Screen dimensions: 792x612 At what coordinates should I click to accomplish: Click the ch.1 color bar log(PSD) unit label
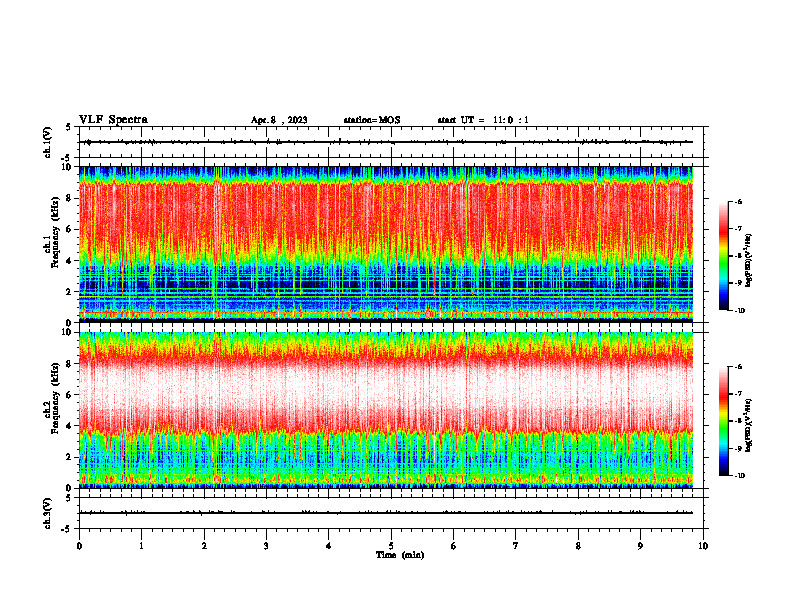point(749,260)
